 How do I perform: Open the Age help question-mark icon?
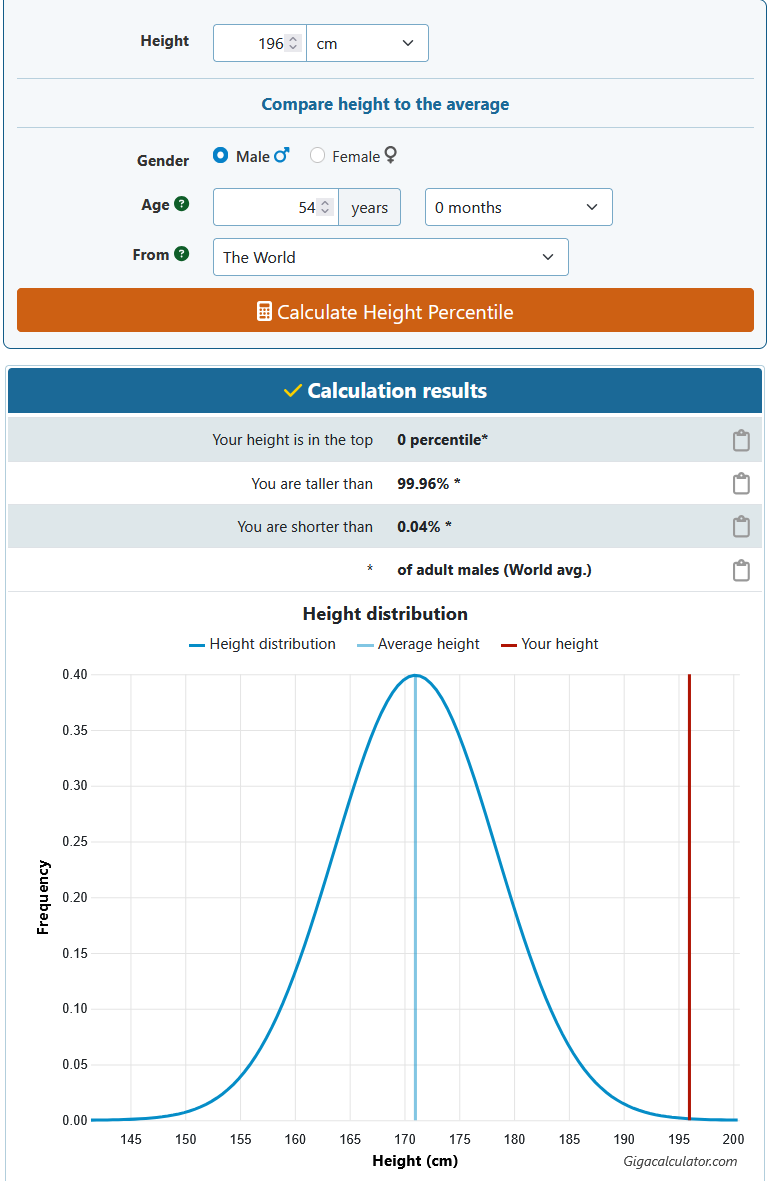click(x=182, y=204)
